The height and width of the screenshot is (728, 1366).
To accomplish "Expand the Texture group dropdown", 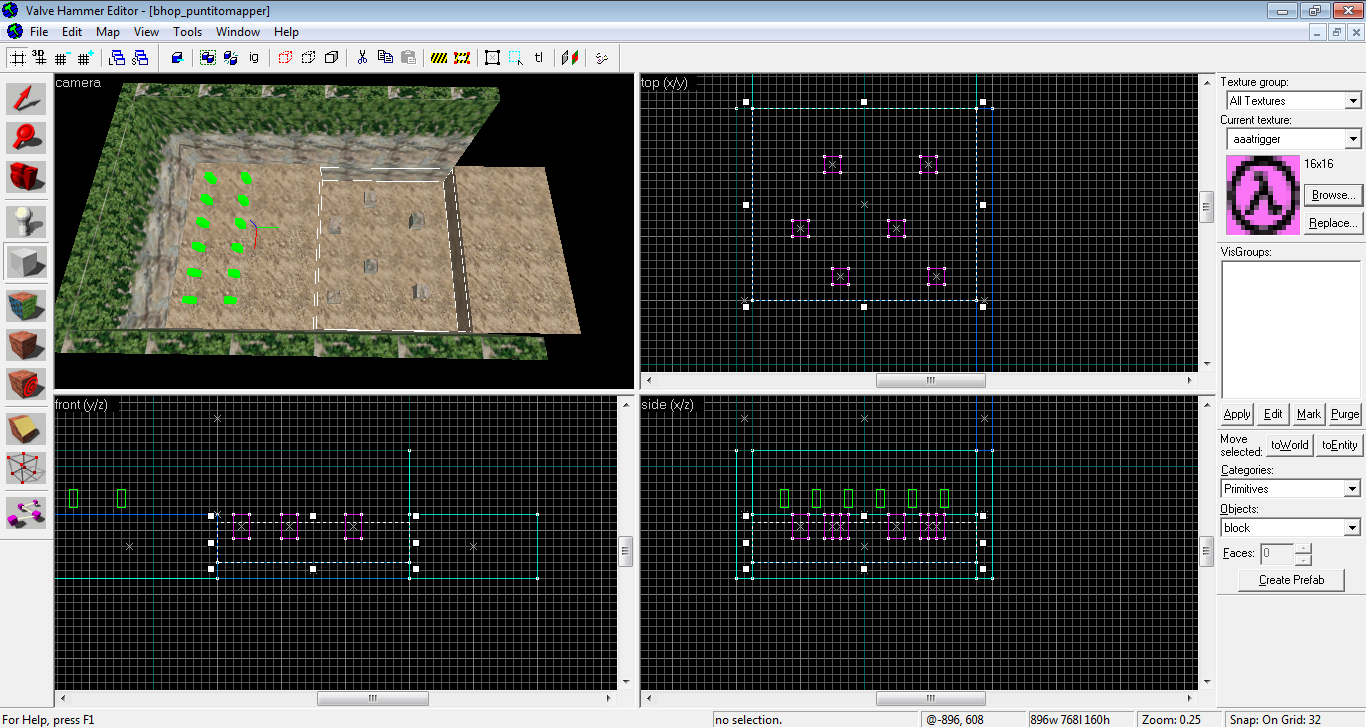I will tap(1353, 101).
